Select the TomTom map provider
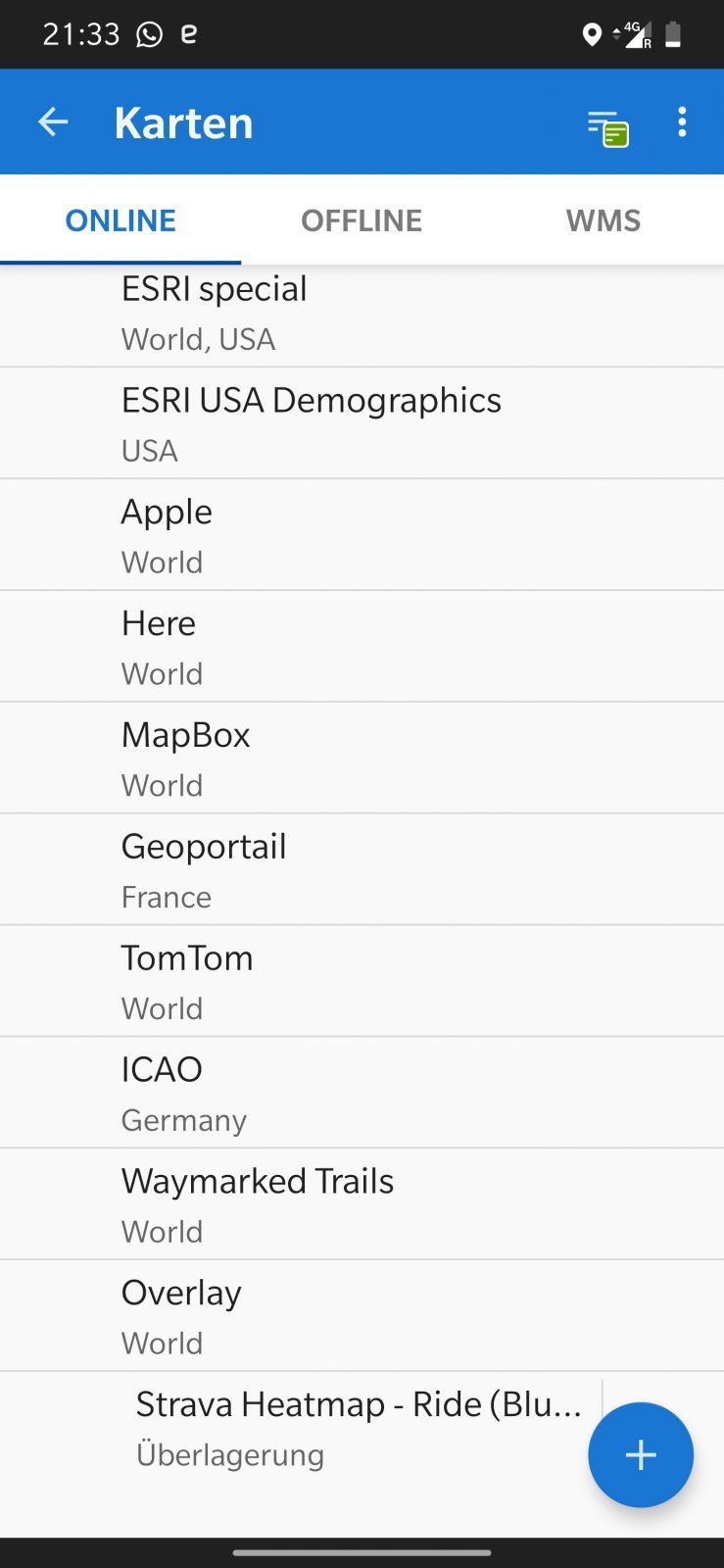The image size is (724, 1568). click(x=362, y=982)
